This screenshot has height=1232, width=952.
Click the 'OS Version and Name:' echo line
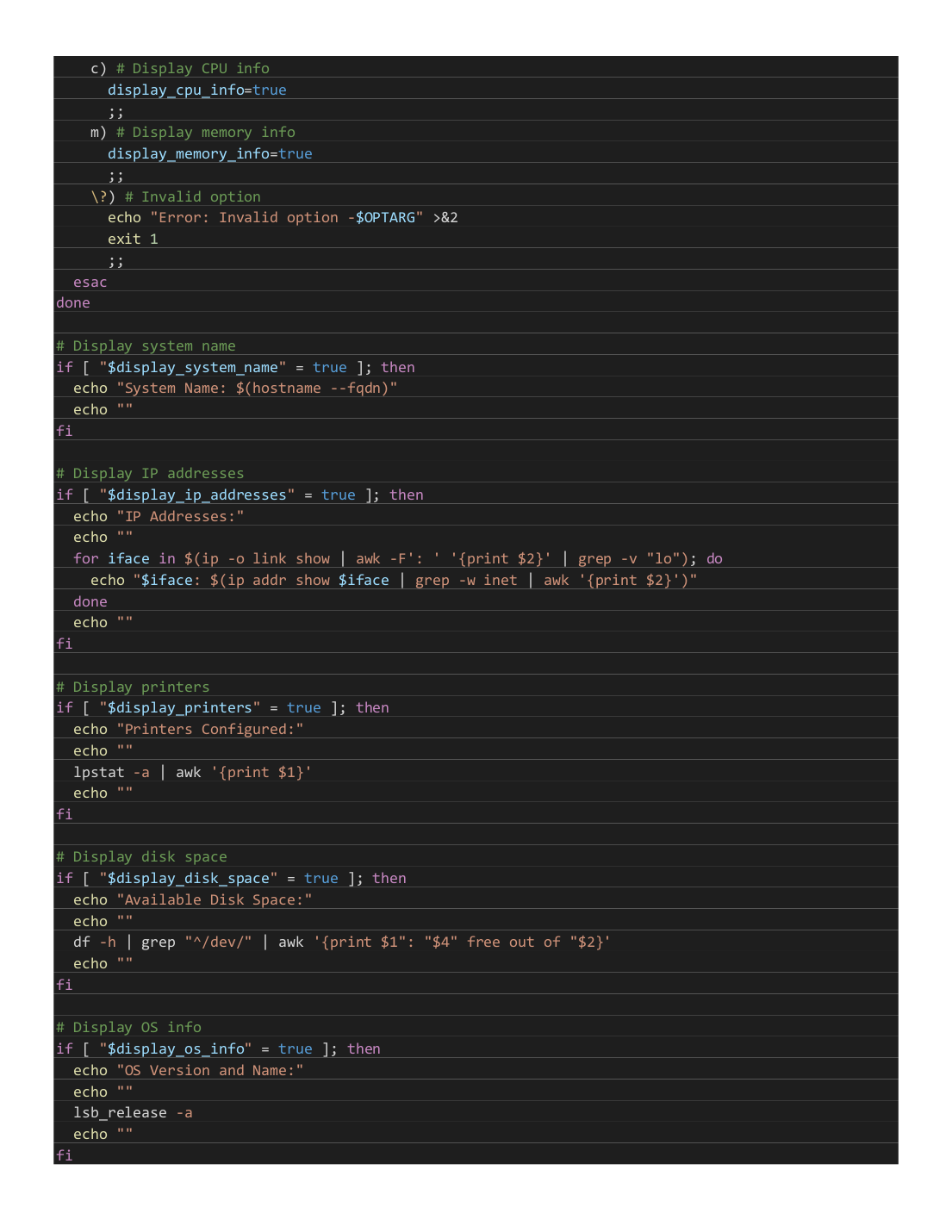click(x=188, y=1070)
